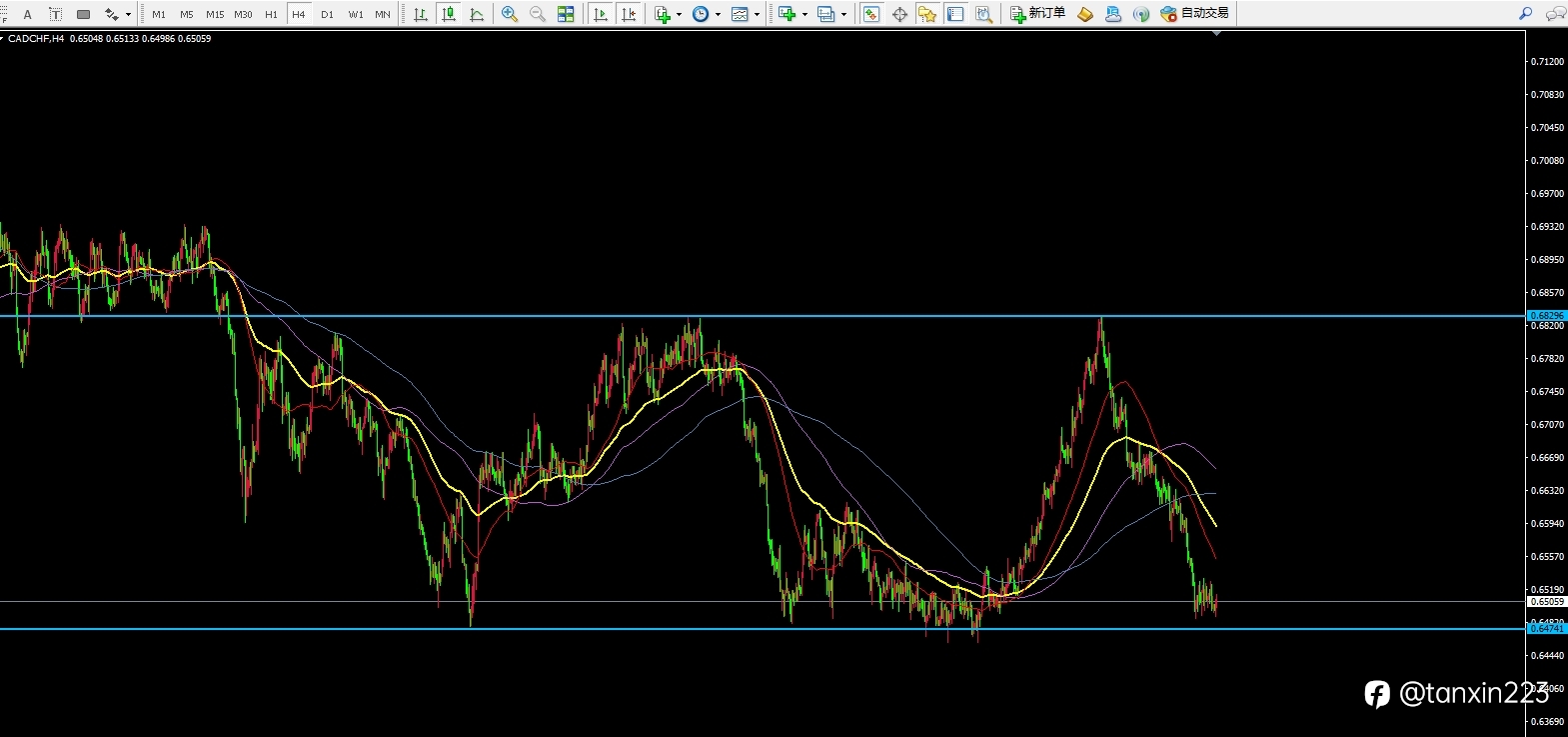Click the 0.68296 price line label
The width and height of the screenshot is (1568, 737).
point(1547,316)
